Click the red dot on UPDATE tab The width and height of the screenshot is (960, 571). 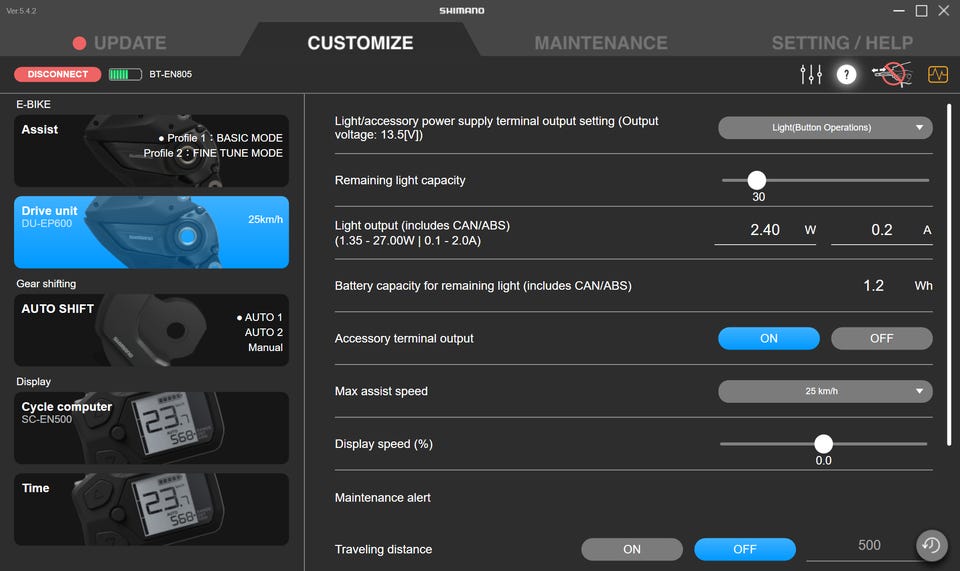pyautogui.click(x=79, y=43)
